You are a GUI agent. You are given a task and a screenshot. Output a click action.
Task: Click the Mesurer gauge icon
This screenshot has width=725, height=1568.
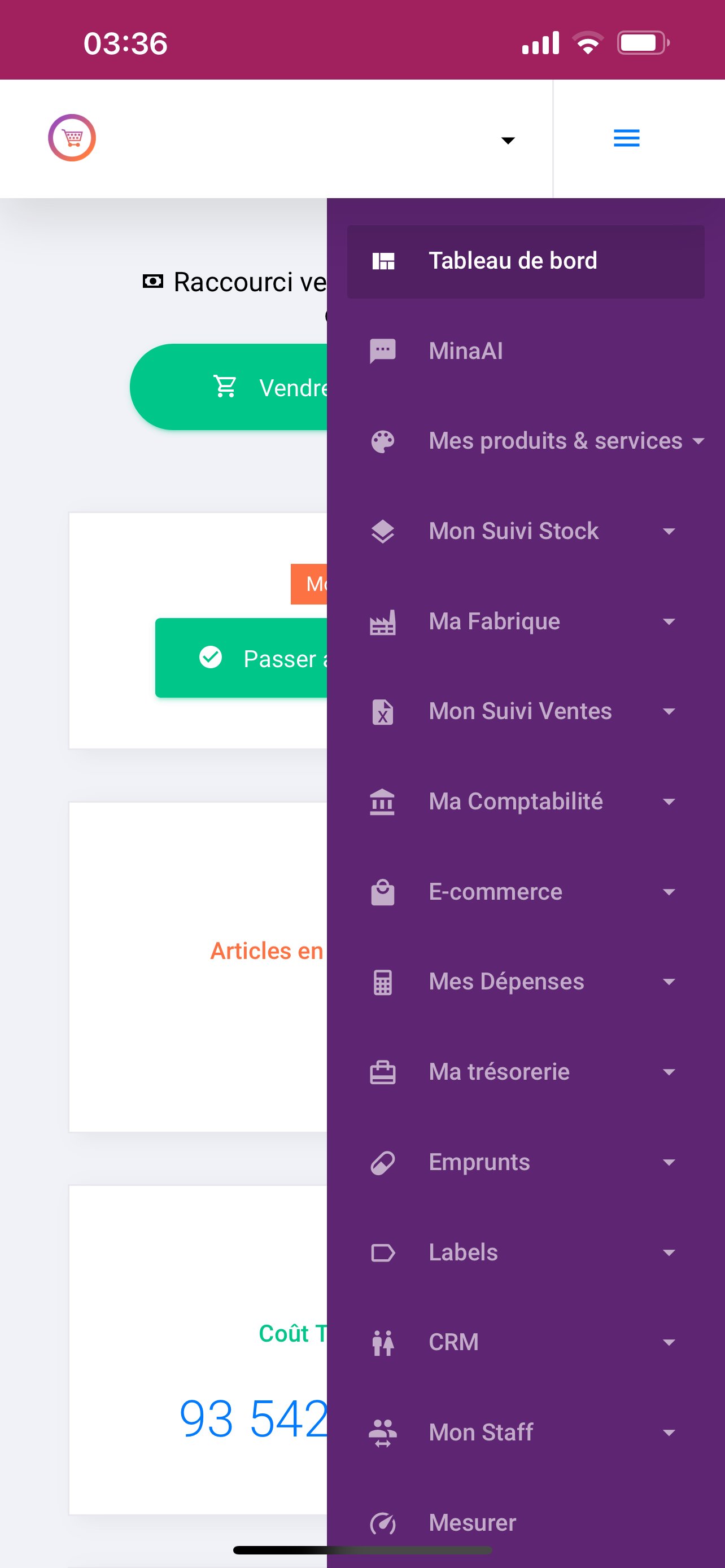383,1523
